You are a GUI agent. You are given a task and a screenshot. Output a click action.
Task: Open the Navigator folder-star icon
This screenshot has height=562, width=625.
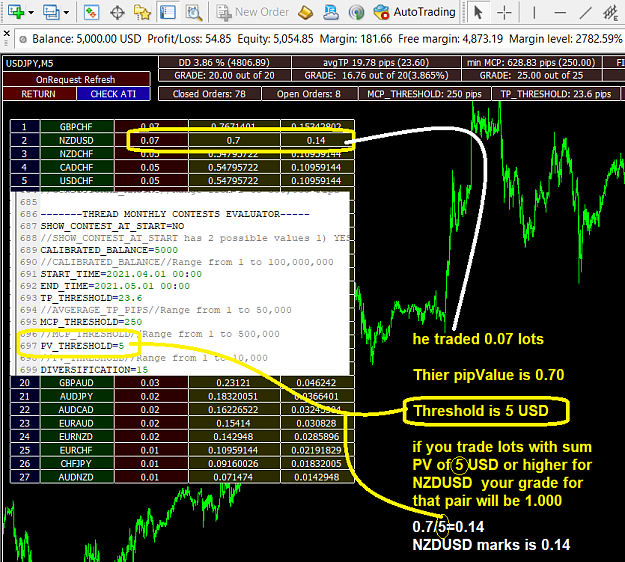coord(142,13)
